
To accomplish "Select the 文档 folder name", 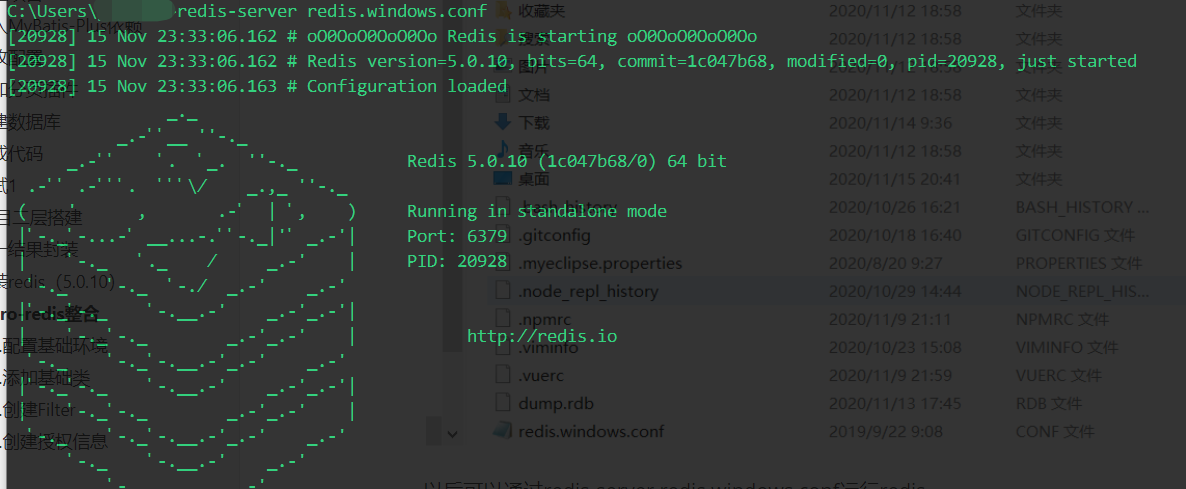I will pos(534,94).
